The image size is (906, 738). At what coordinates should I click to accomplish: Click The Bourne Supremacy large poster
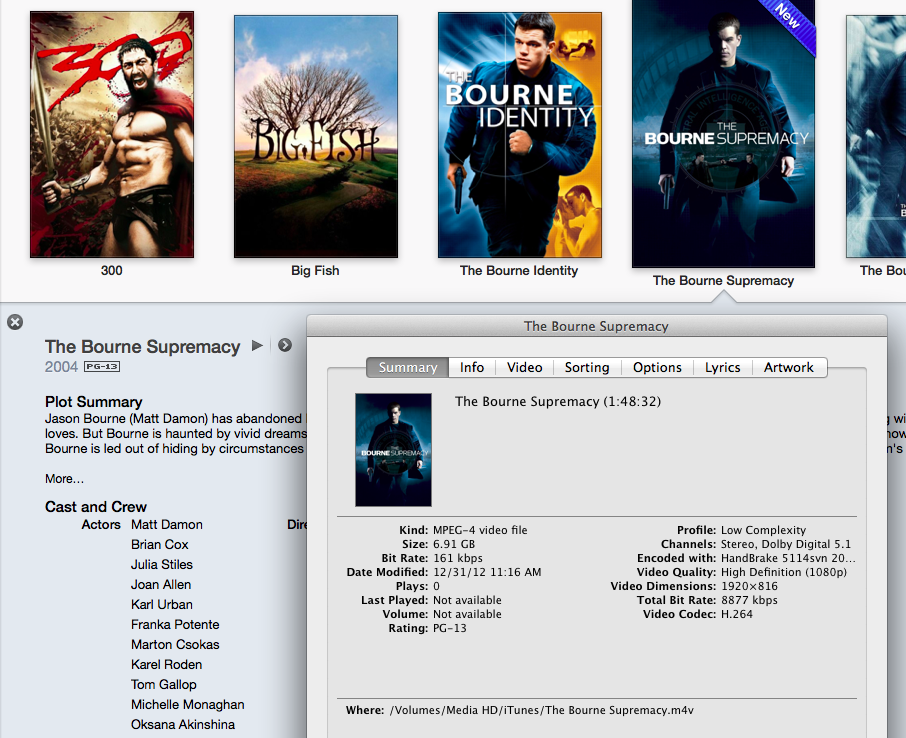(723, 133)
